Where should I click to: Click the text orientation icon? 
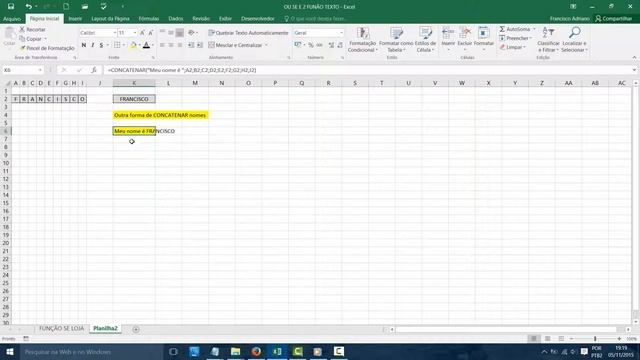(191, 33)
